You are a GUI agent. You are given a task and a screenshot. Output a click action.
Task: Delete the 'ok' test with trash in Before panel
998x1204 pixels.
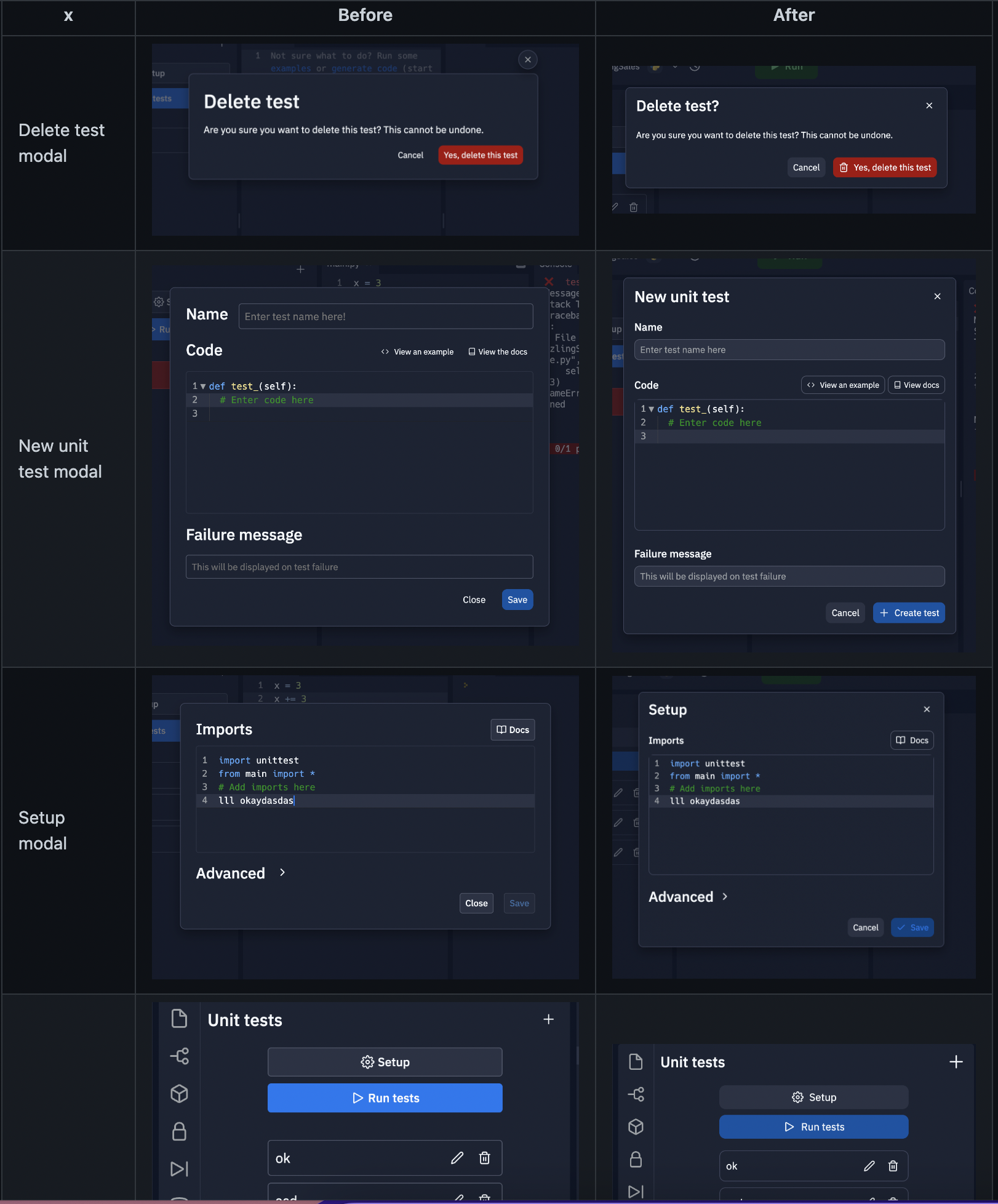pyautogui.click(x=485, y=1158)
